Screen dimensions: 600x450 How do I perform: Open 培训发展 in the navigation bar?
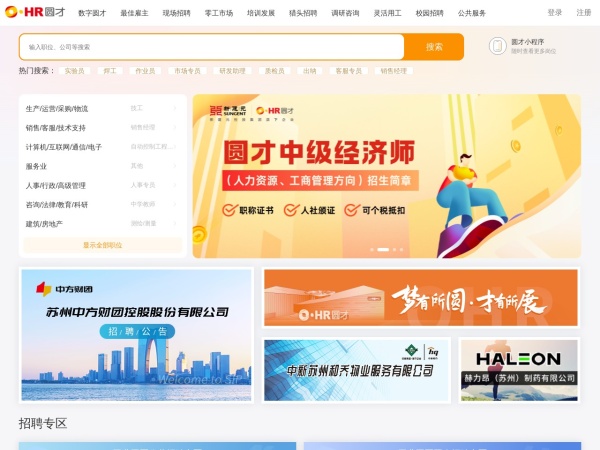[x=261, y=13]
